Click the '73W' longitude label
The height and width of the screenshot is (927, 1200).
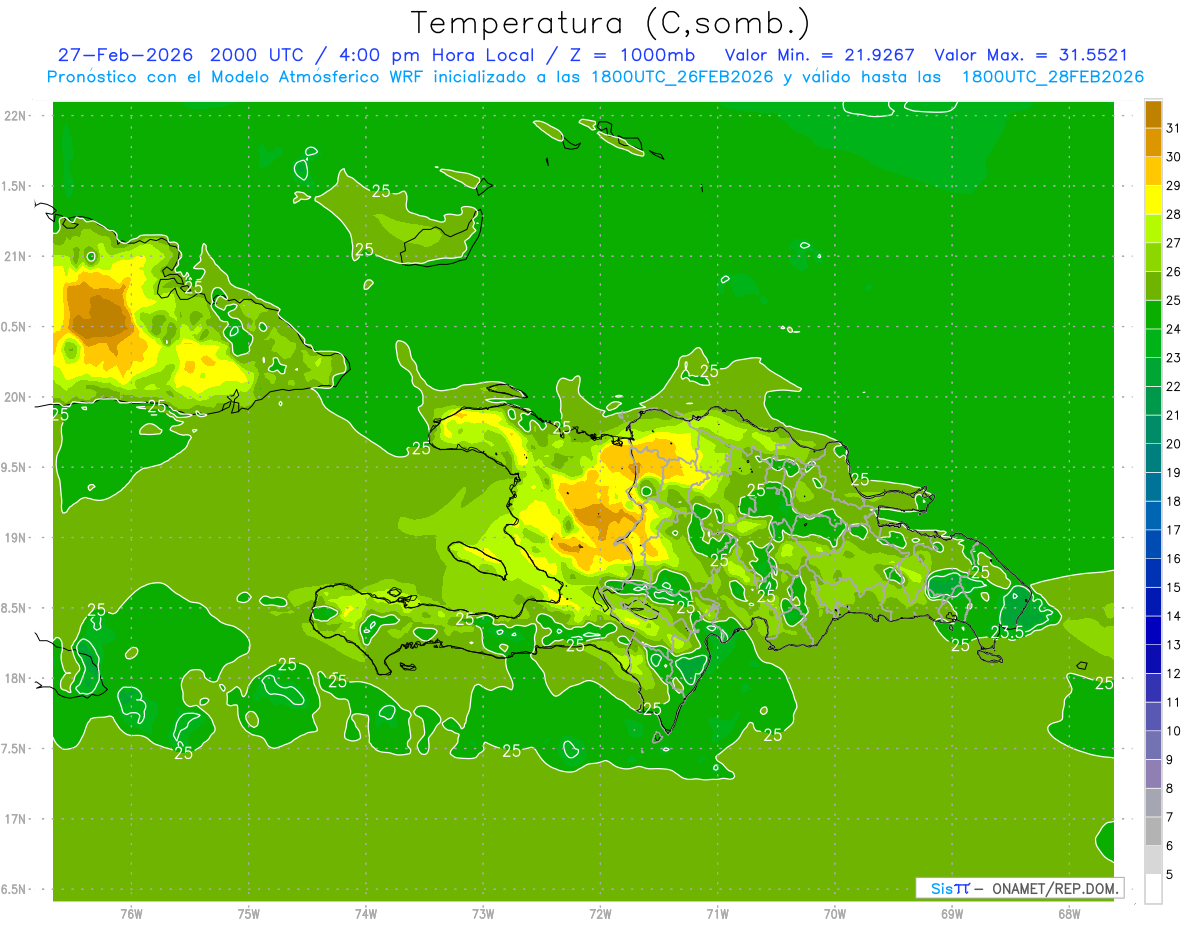point(483,913)
